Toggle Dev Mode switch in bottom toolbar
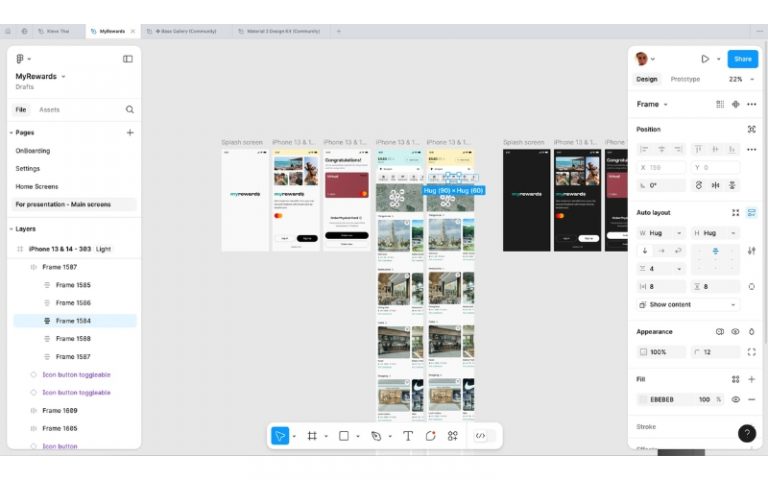Image resolution: width=768 pixels, height=480 pixels. coord(481,436)
